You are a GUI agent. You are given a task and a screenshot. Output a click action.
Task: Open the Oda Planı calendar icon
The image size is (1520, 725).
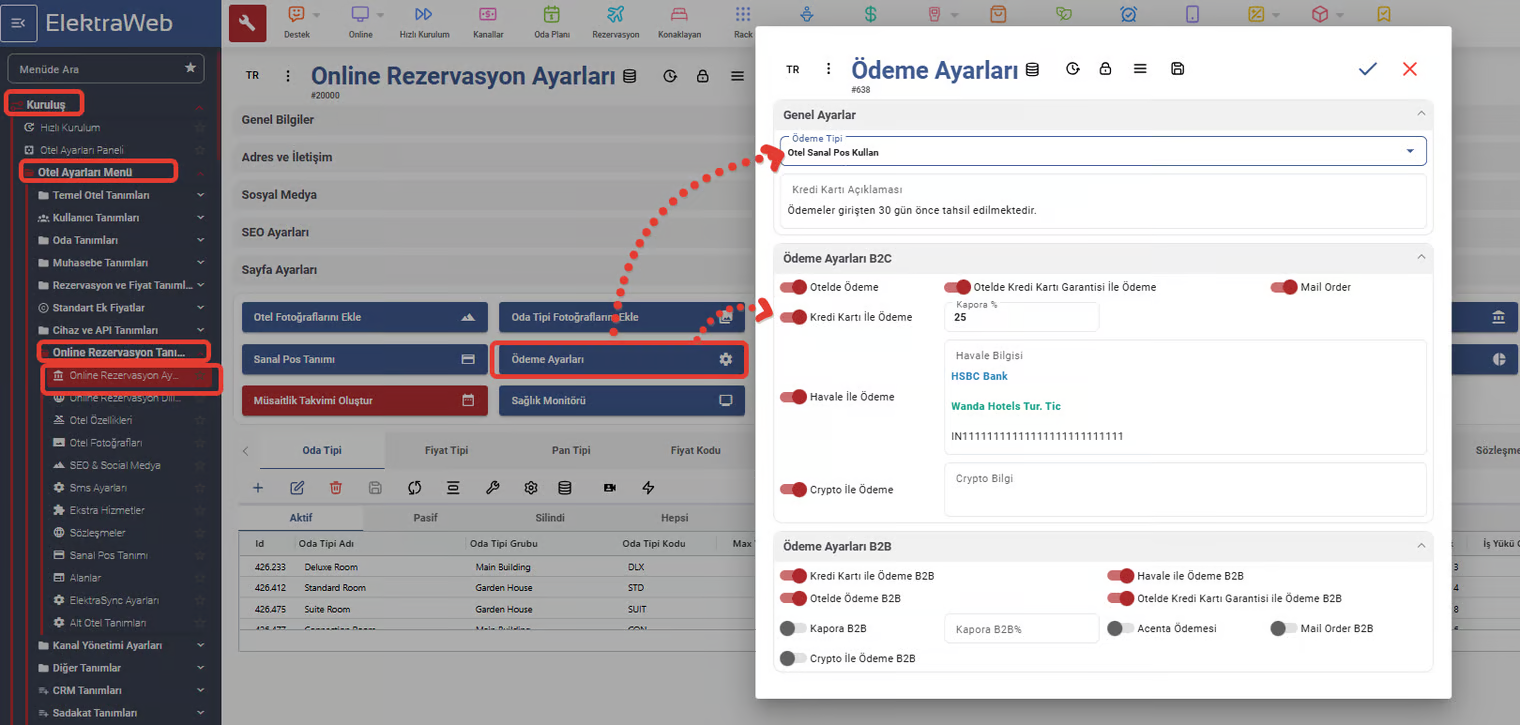[552, 15]
